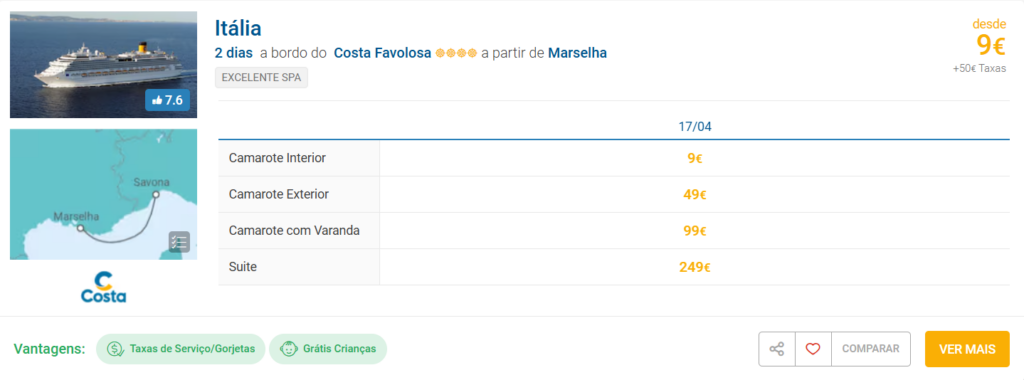Click the Costa cruise line logo
The image size is (1024, 380).
point(104,287)
